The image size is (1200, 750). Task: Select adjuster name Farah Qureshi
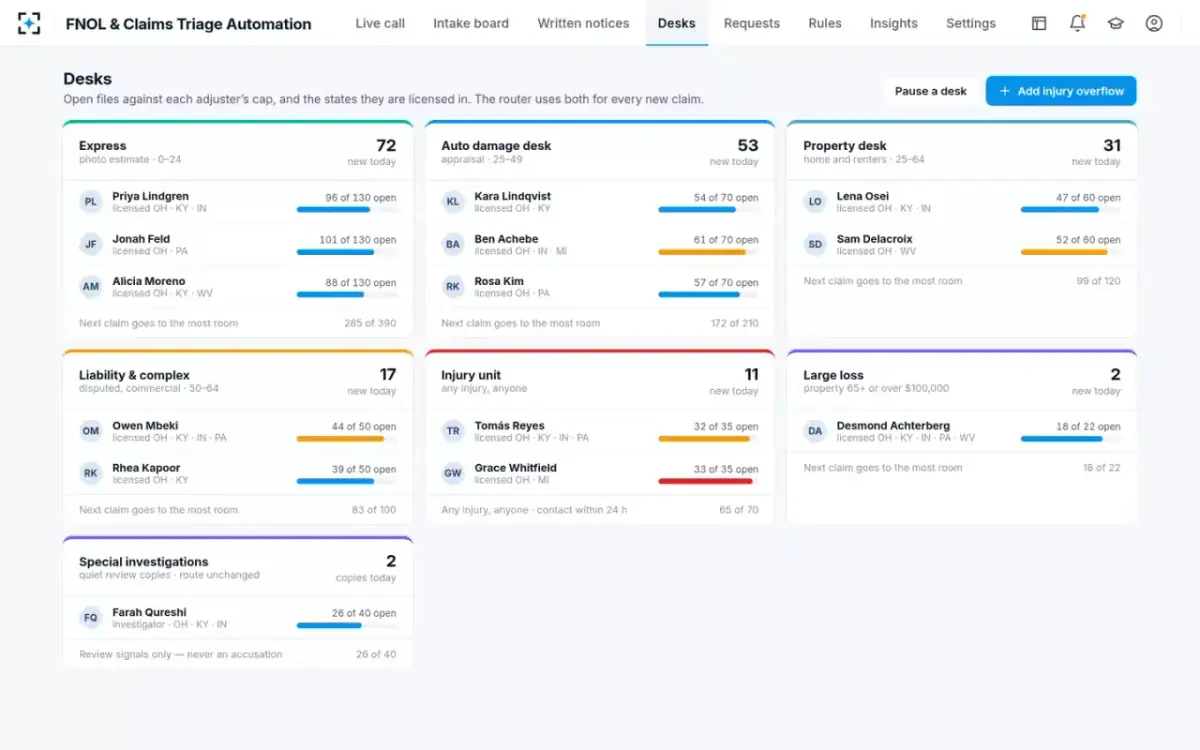click(x=149, y=612)
